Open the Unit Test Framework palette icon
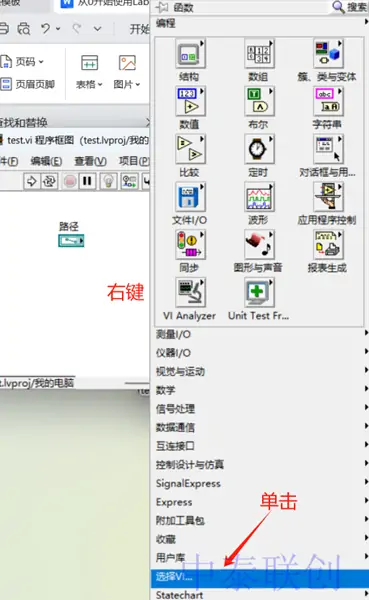369x600 pixels. pyautogui.click(x=259, y=293)
